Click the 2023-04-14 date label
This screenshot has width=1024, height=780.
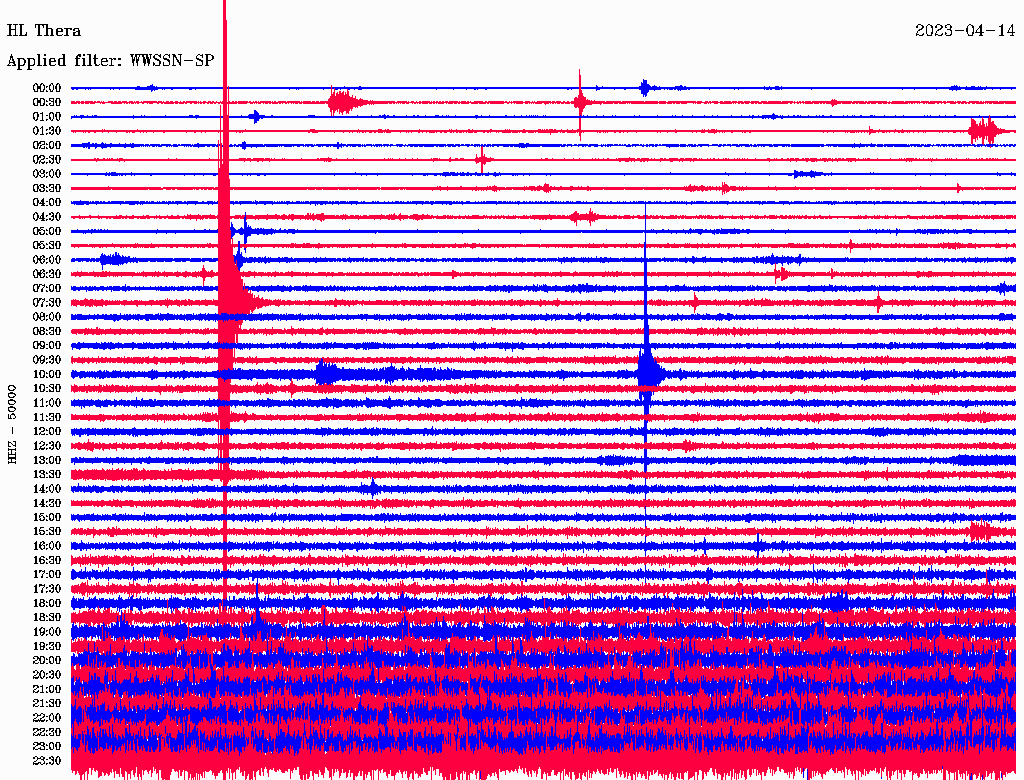click(x=965, y=31)
